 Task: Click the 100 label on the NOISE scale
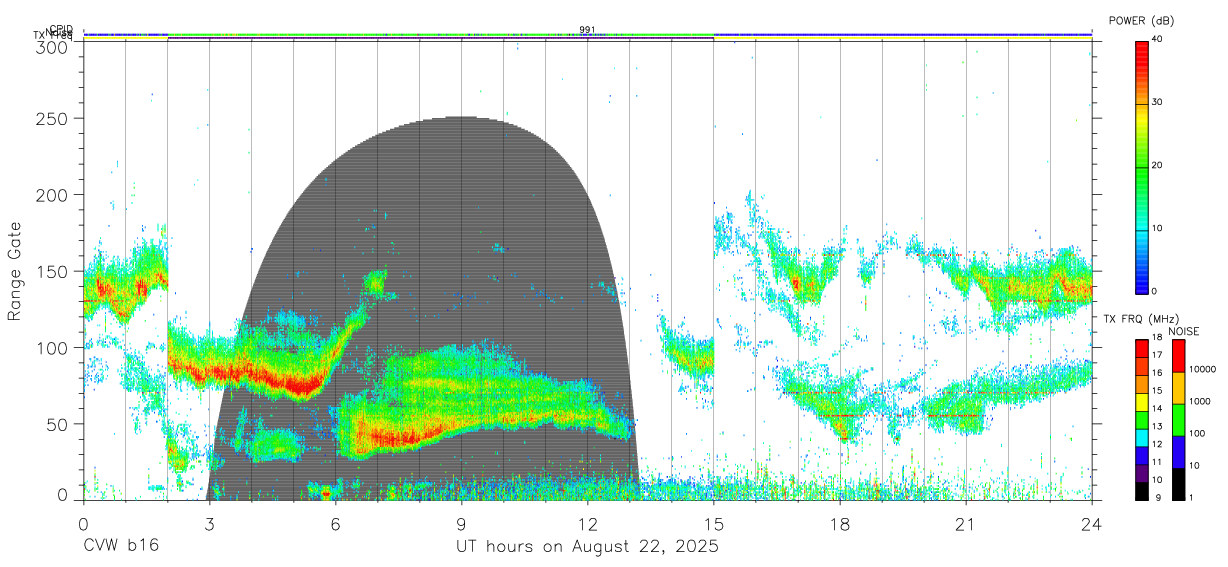pyautogui.click(x=1196, y=434)
